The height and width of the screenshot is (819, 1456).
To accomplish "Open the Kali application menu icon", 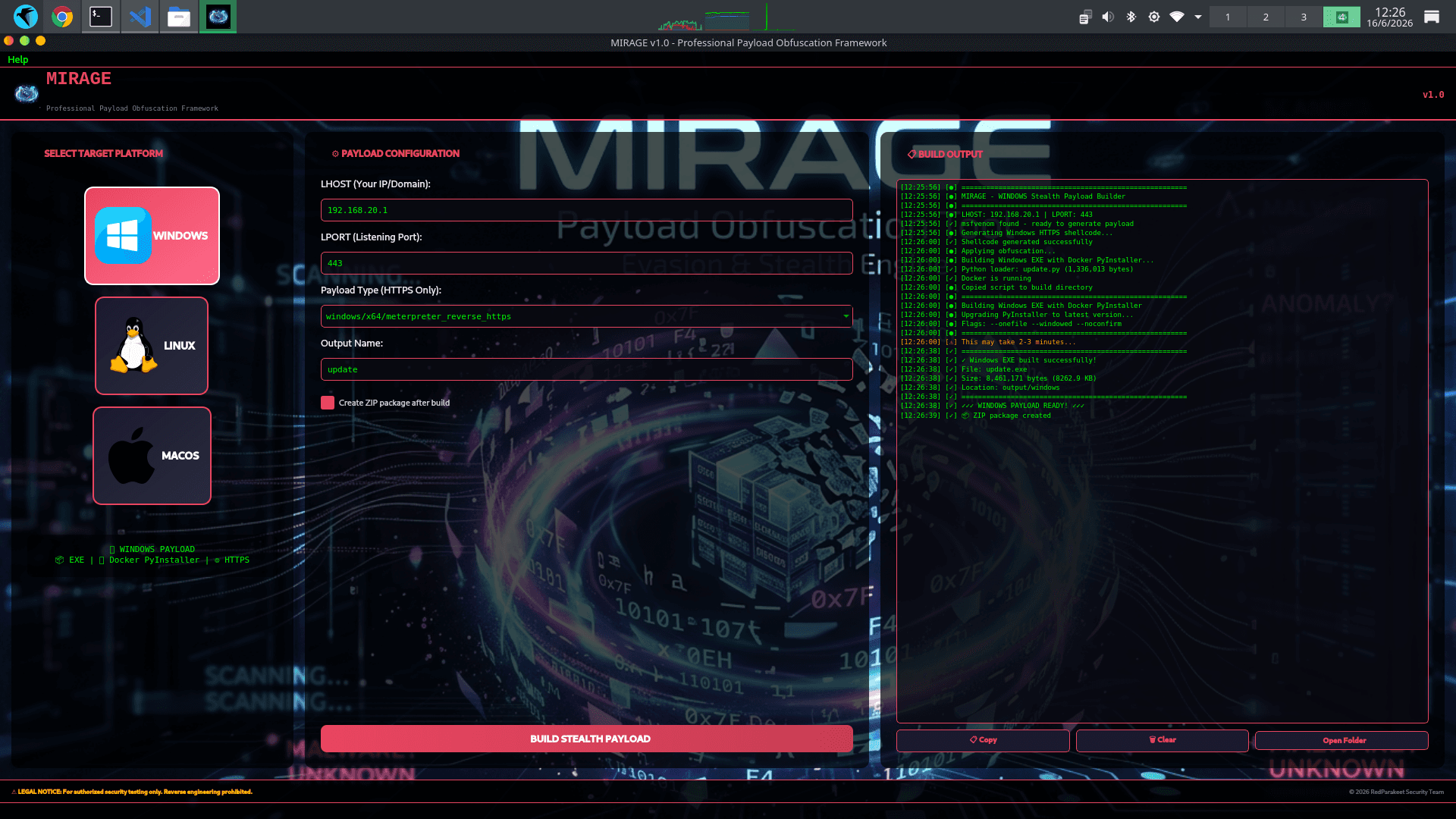I will pyautogui.click(x=26, y=16).
